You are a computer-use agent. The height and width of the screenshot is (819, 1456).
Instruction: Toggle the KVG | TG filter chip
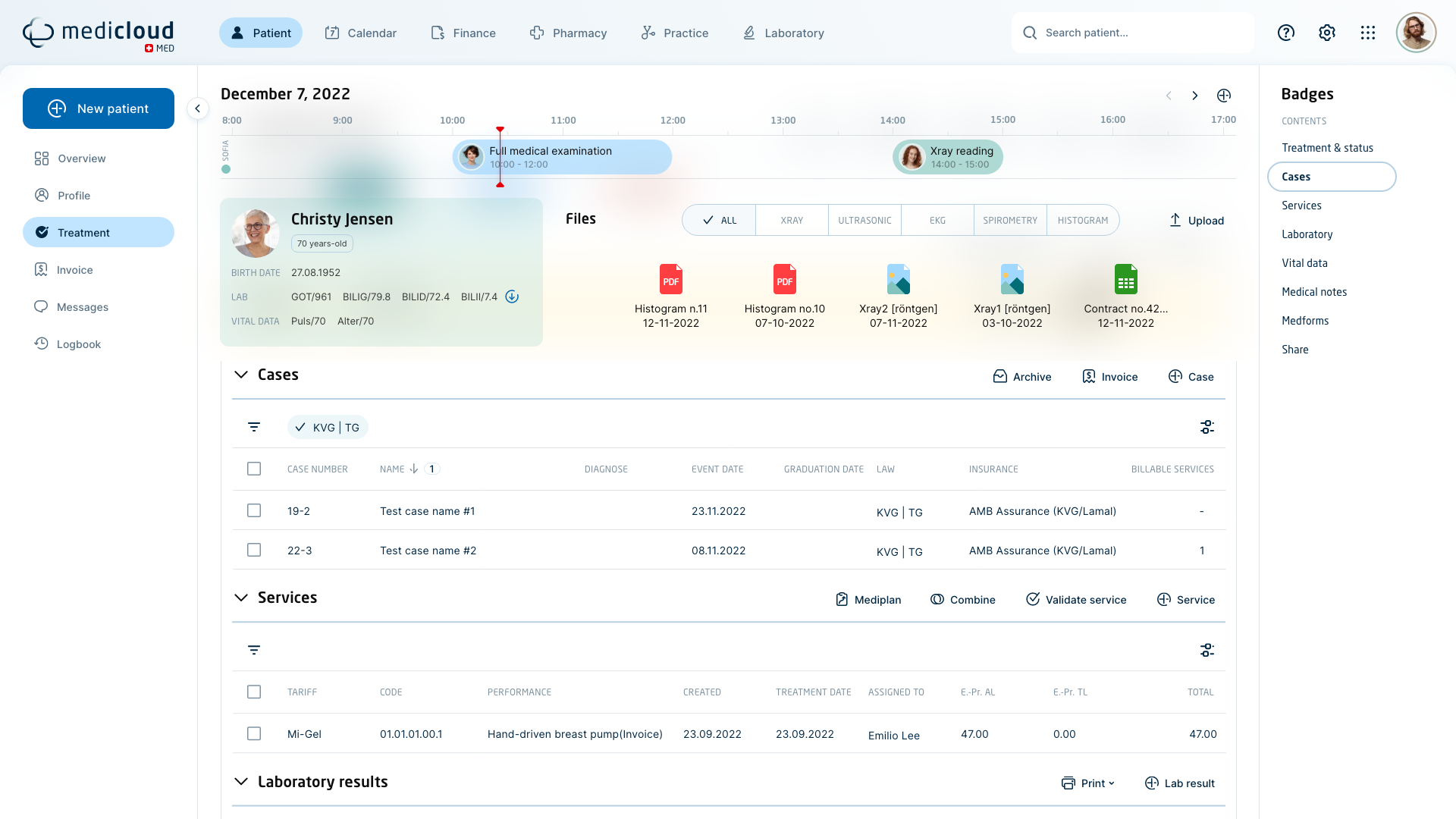pos(328,427)
